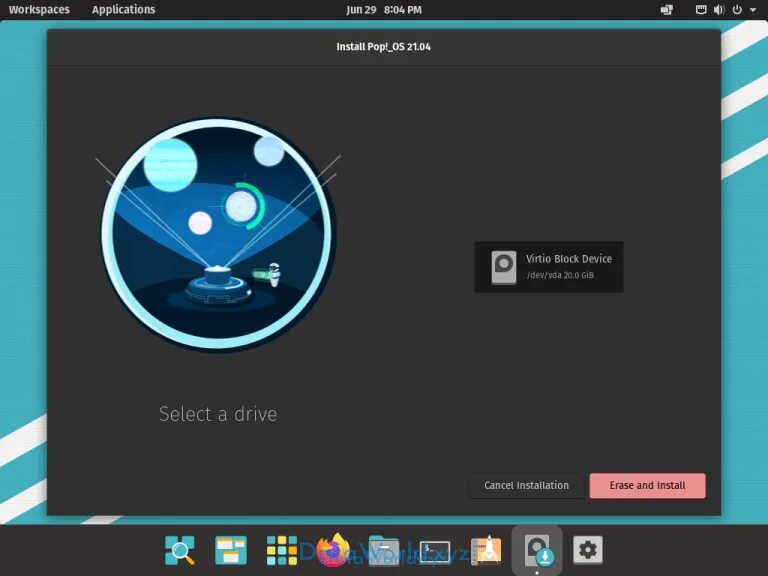
Task: Click the volume speaker icon
Action: pos(719,10)
